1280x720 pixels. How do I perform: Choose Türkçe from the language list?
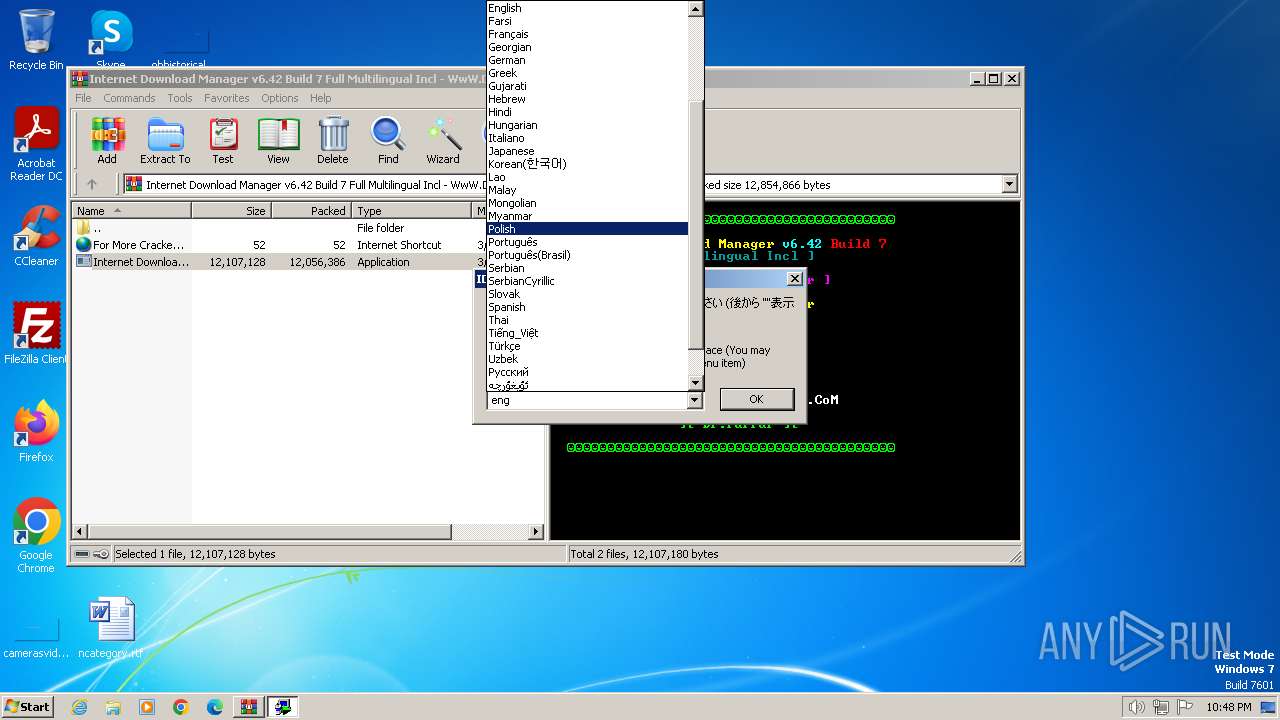[x=588, y=346]
